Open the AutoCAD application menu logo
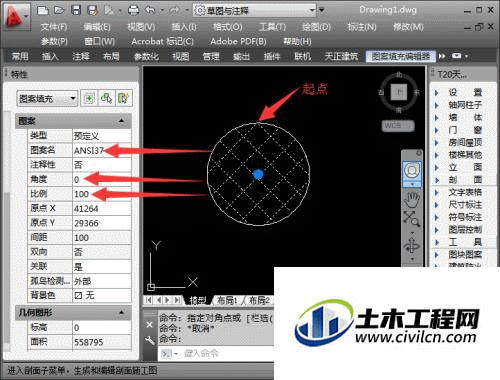Viewport: 500px width, 380px height. 16,17
